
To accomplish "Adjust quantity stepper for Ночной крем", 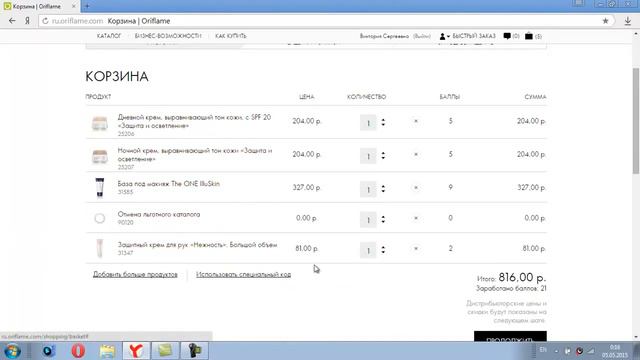I will click(x=383, y=156).
